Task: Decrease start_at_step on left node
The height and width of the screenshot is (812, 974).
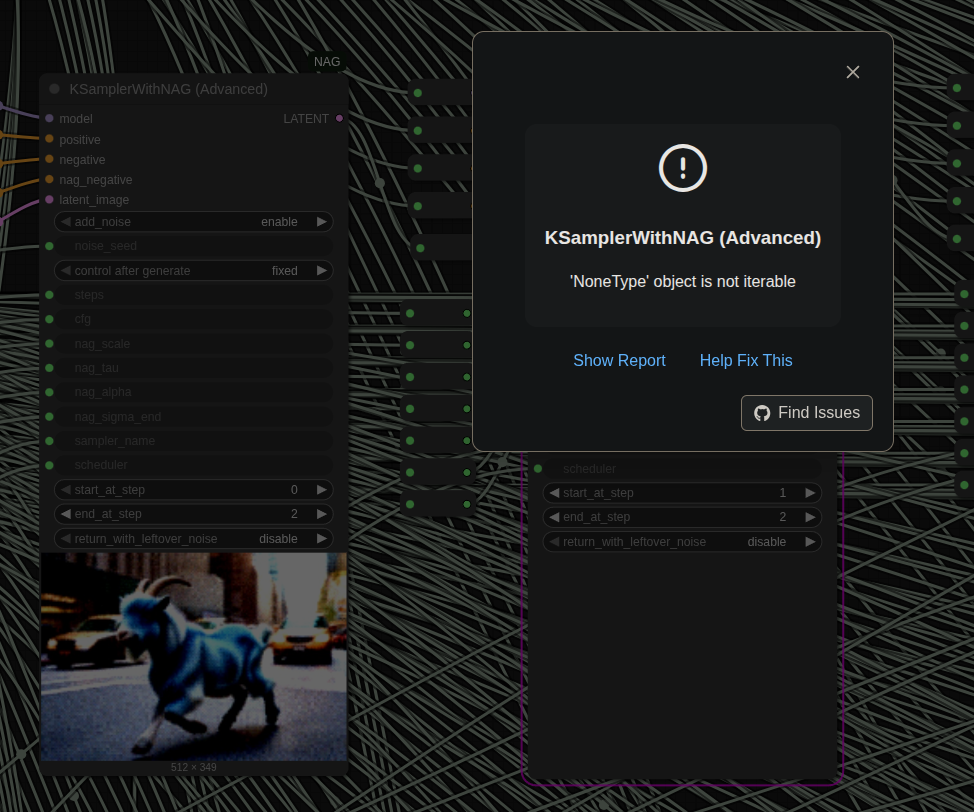Action: click(x=65, y=490)
